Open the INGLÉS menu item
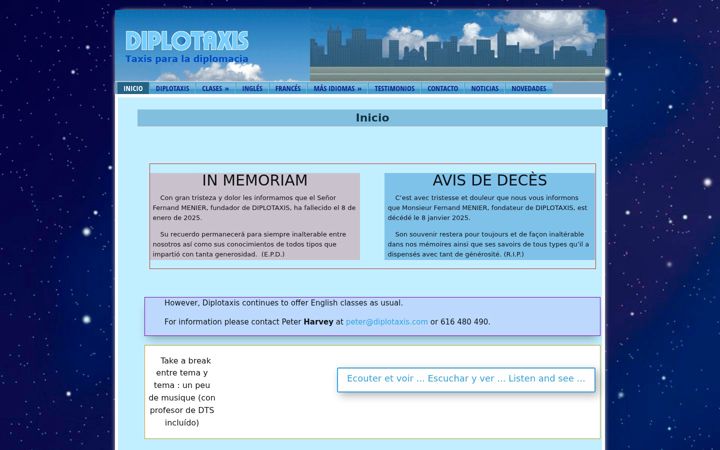The width and height of the screenshot is (720, 450). coord(252,88)
